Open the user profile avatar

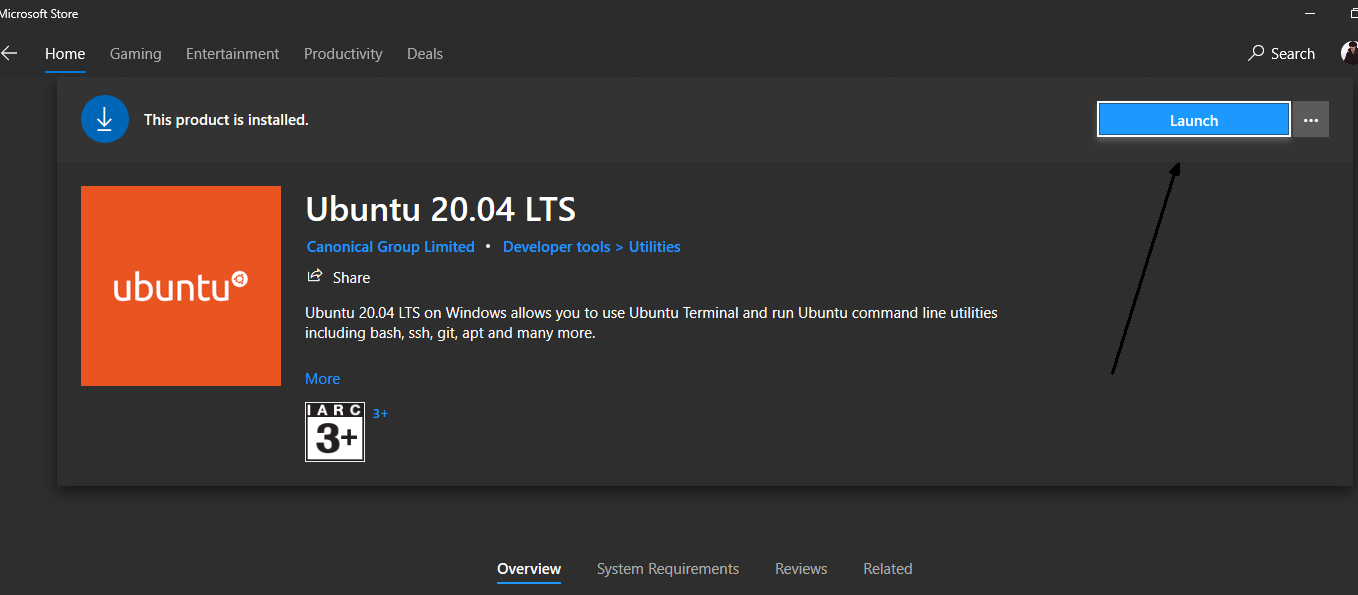coord(1350,53)
